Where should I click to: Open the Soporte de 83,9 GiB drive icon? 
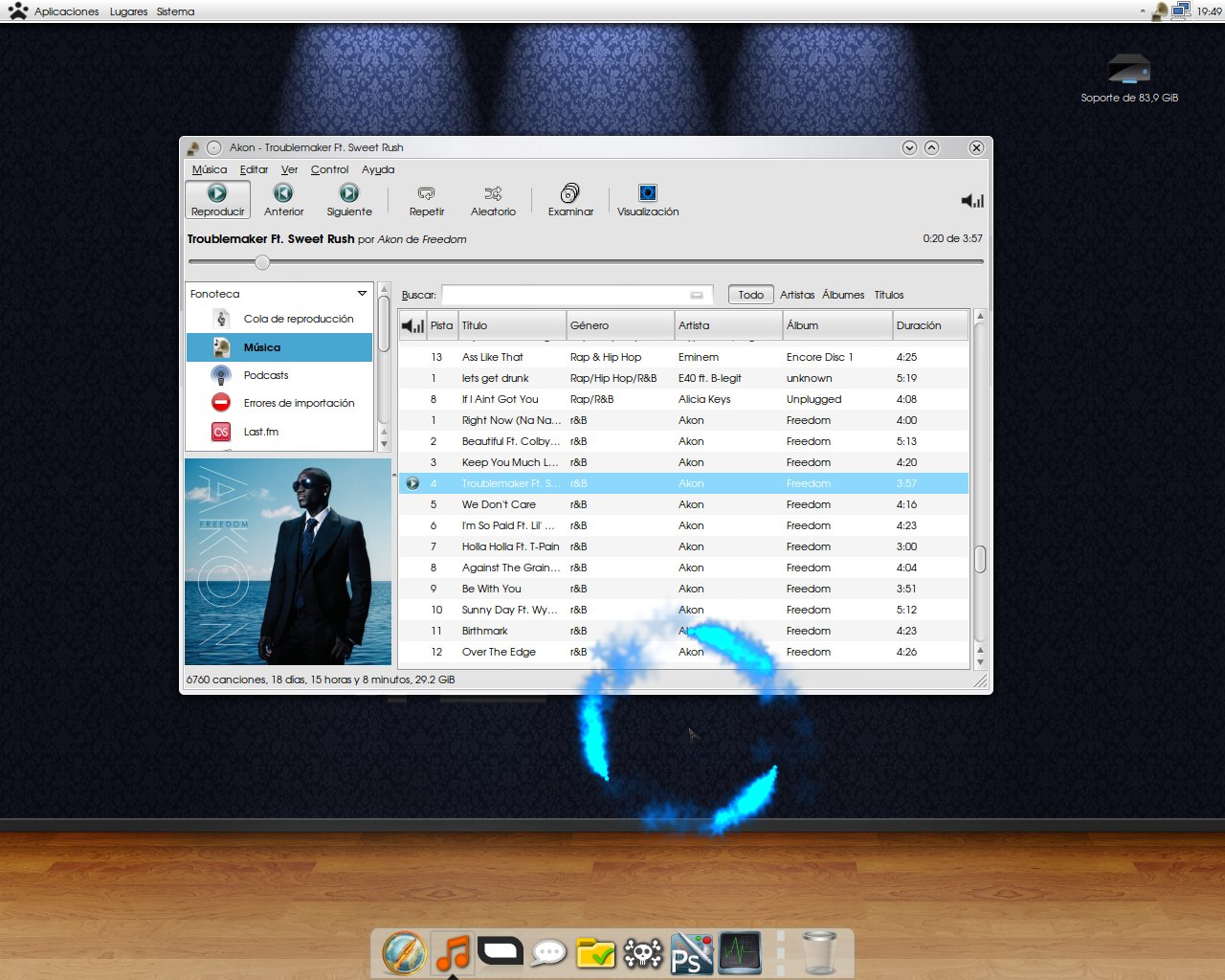tap(1129, 78)
